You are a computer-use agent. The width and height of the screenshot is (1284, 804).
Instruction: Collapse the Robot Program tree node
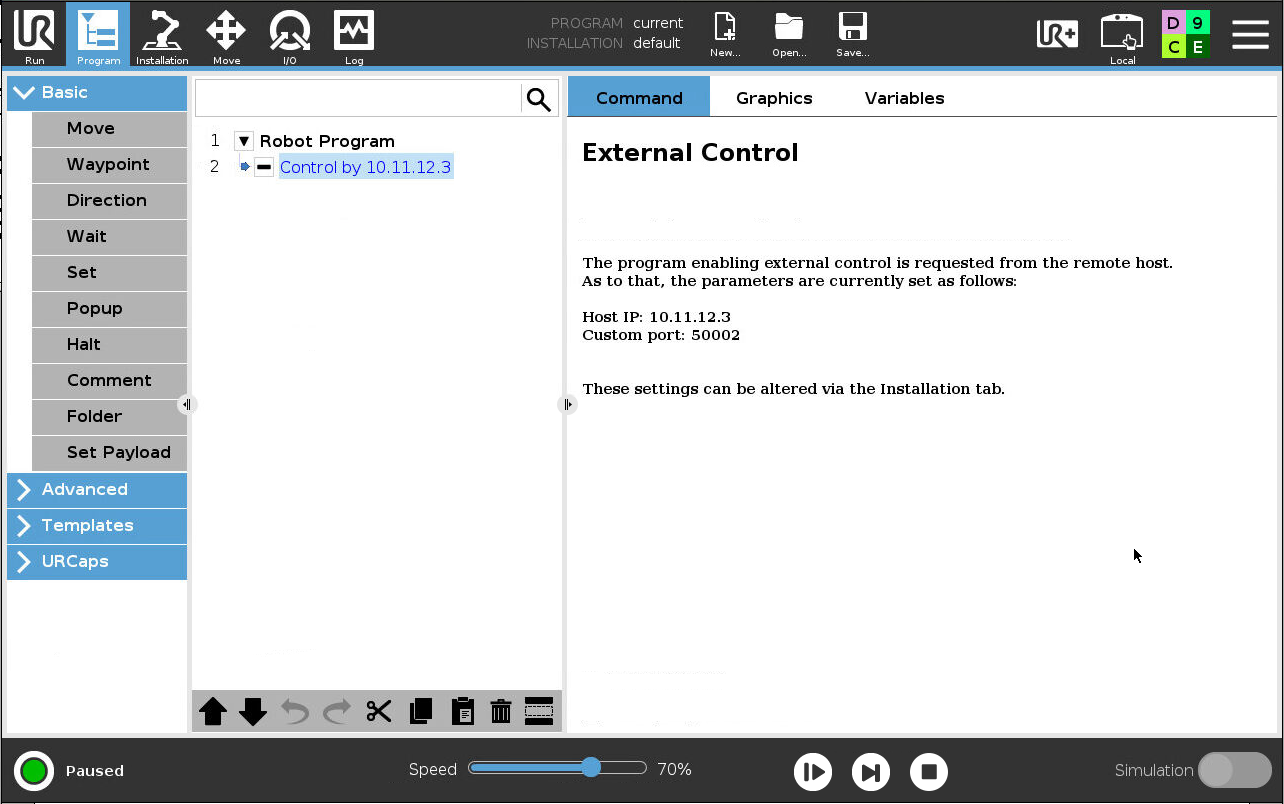(244, 141)
